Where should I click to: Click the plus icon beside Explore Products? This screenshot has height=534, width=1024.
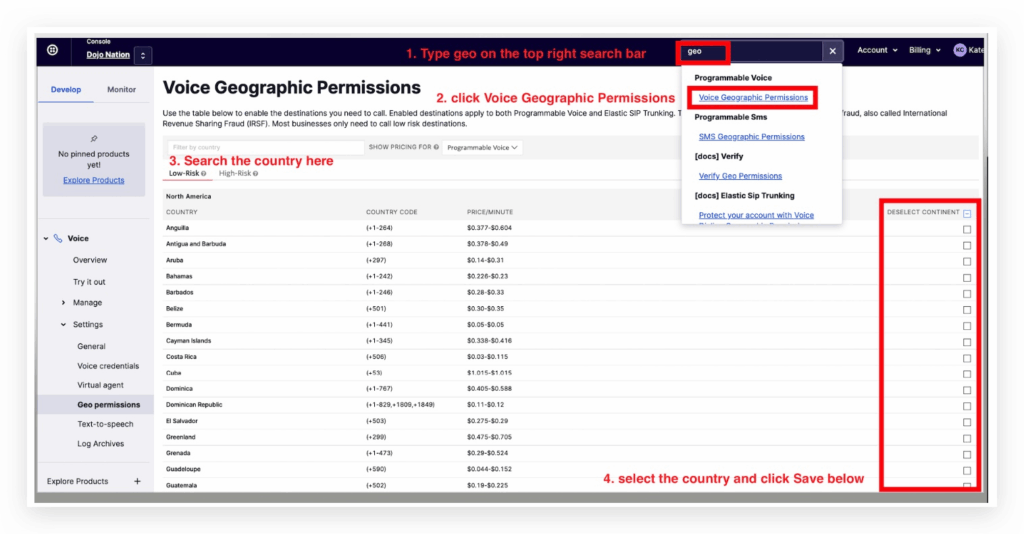[x=137, y=481]
